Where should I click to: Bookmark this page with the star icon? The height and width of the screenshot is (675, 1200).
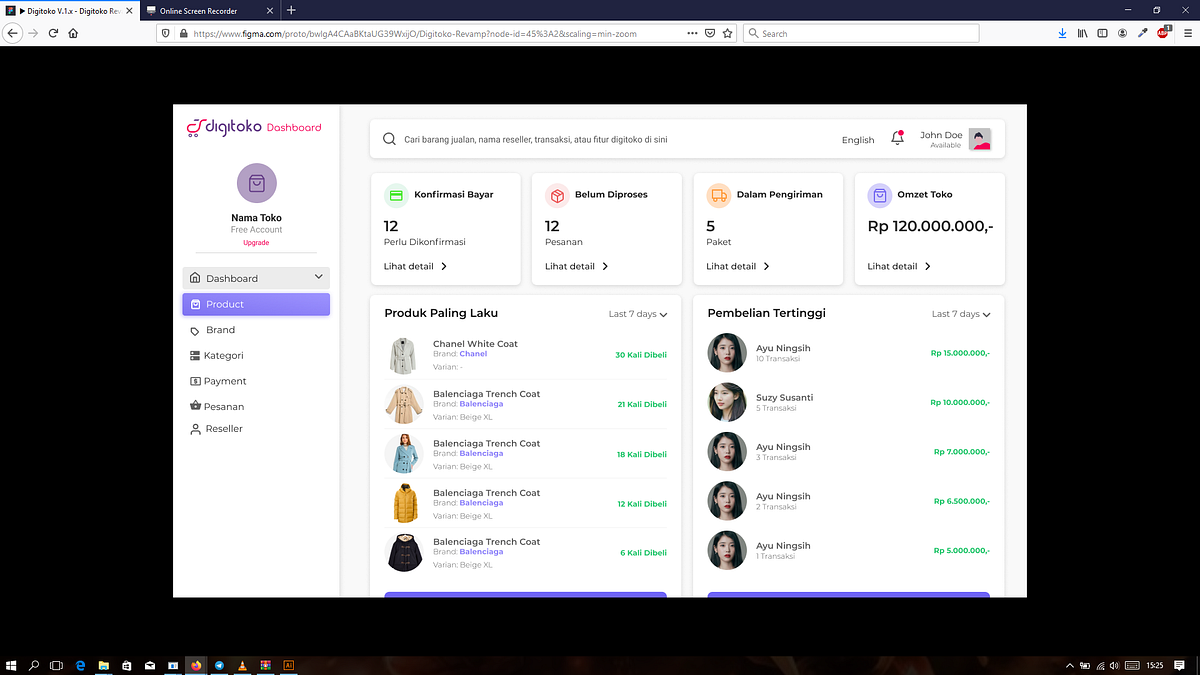tap(727, 33)
